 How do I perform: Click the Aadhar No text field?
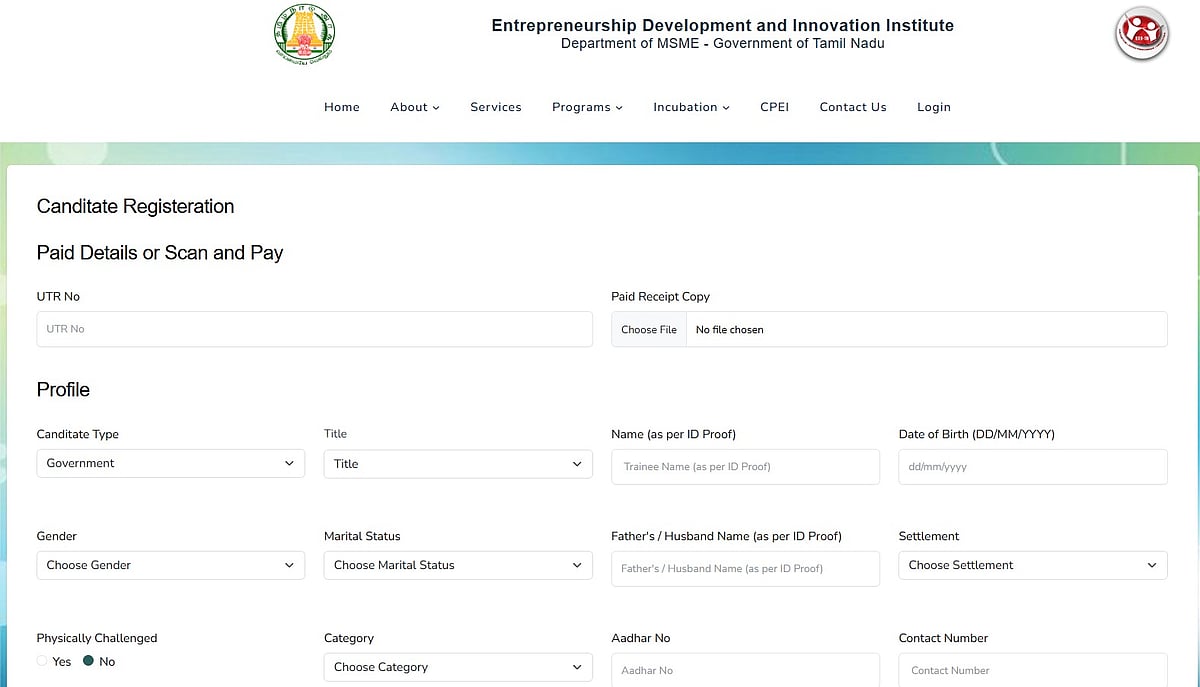(x=745, y=670)
